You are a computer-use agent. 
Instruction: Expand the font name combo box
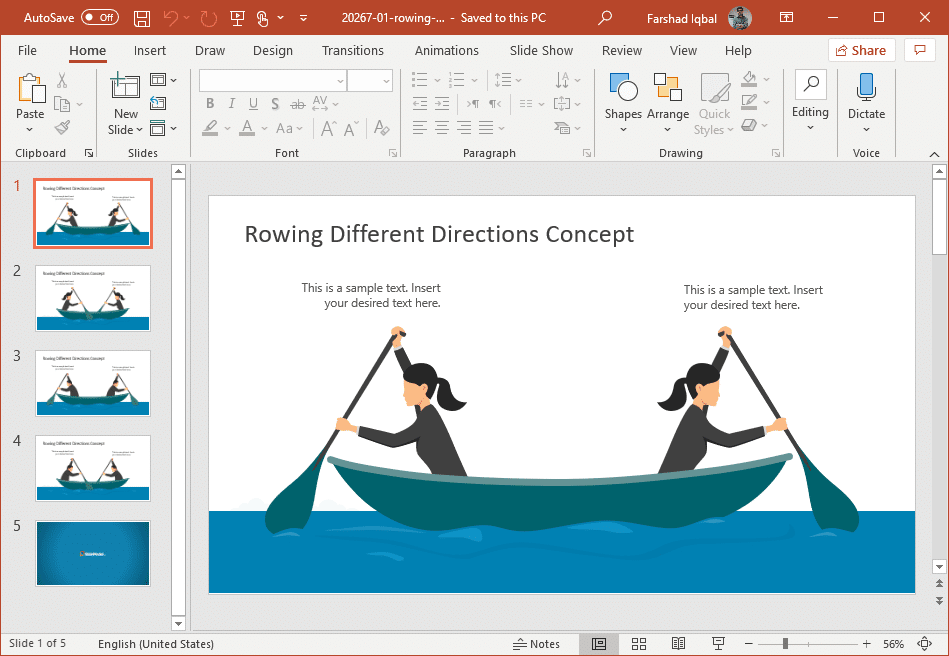(x=338, y=81)
